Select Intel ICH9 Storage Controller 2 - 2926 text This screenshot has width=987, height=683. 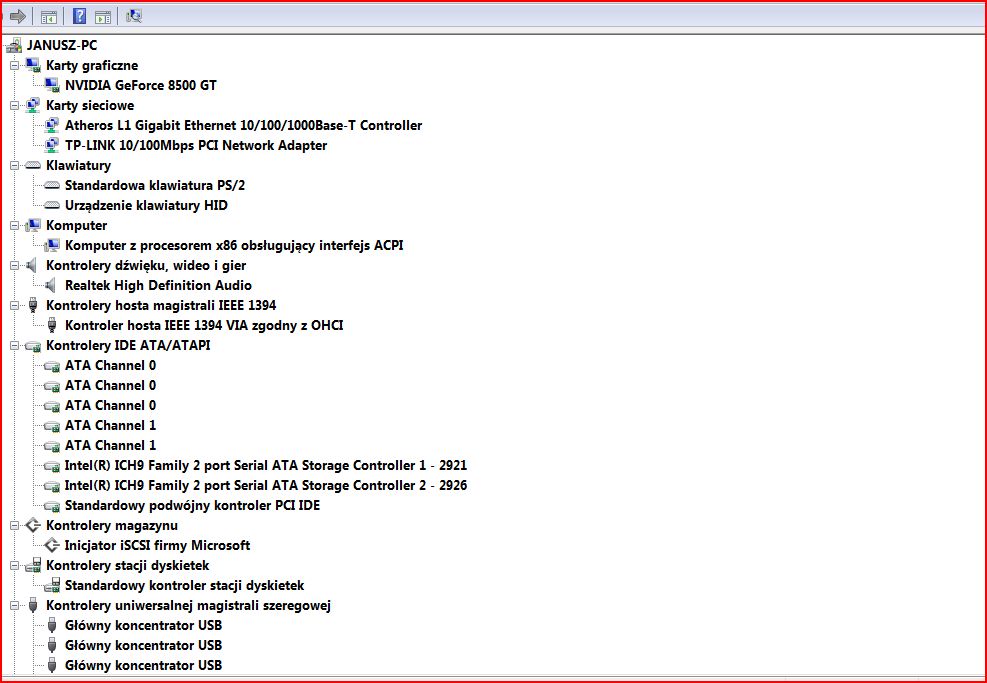[266, 485]
